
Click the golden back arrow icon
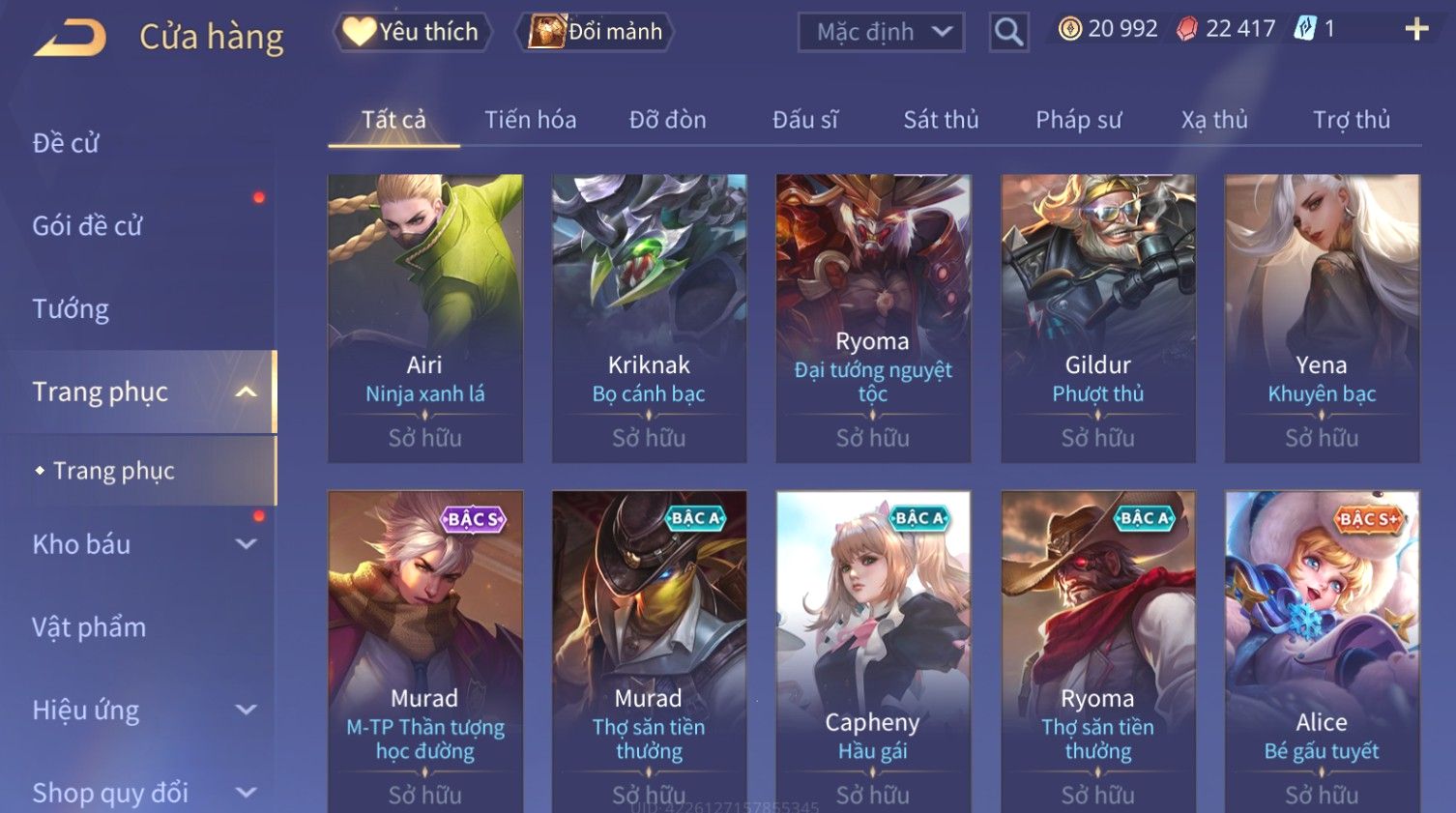point(70,38)
